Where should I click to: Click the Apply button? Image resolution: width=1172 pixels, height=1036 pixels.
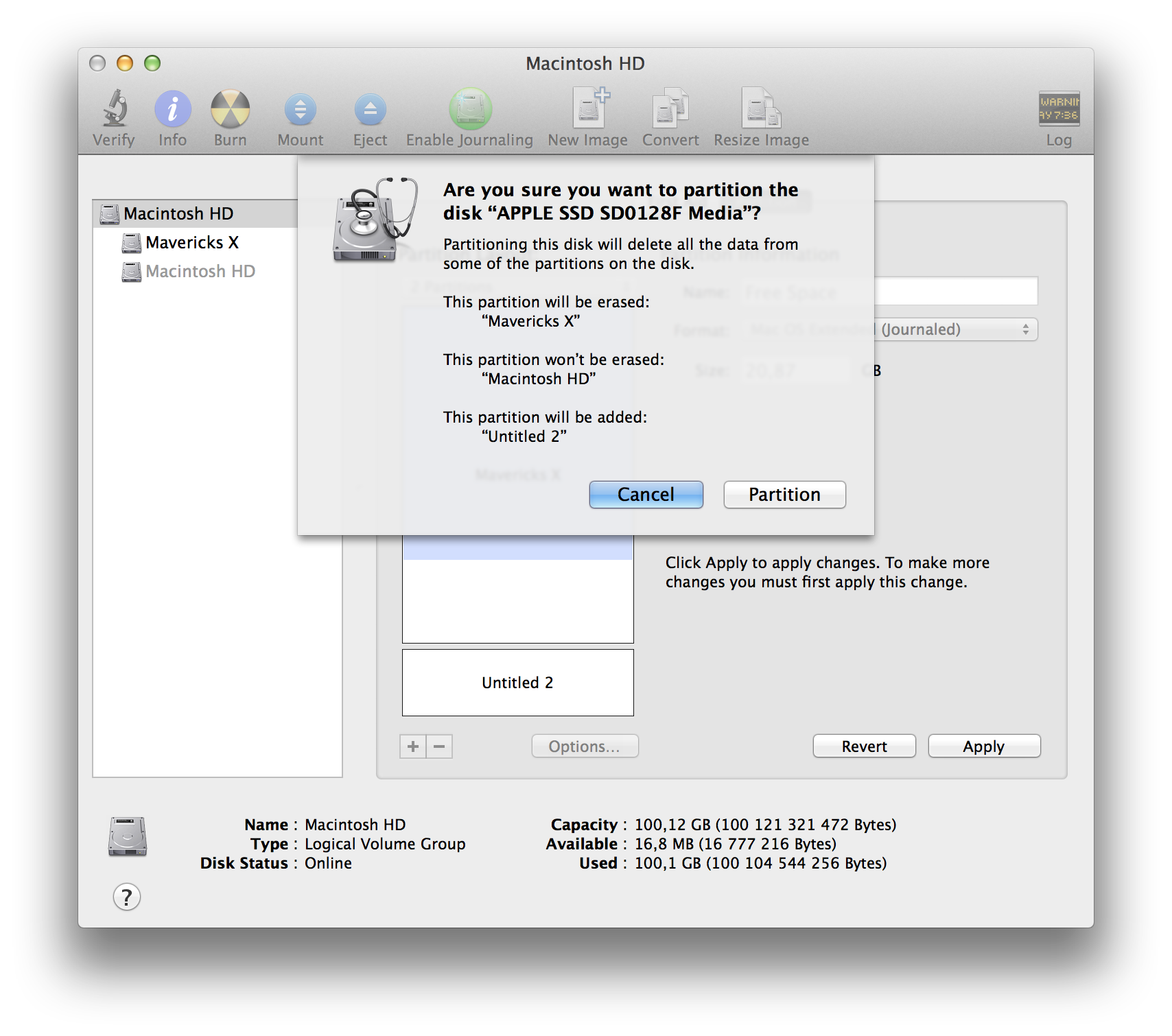coord(984,746)
